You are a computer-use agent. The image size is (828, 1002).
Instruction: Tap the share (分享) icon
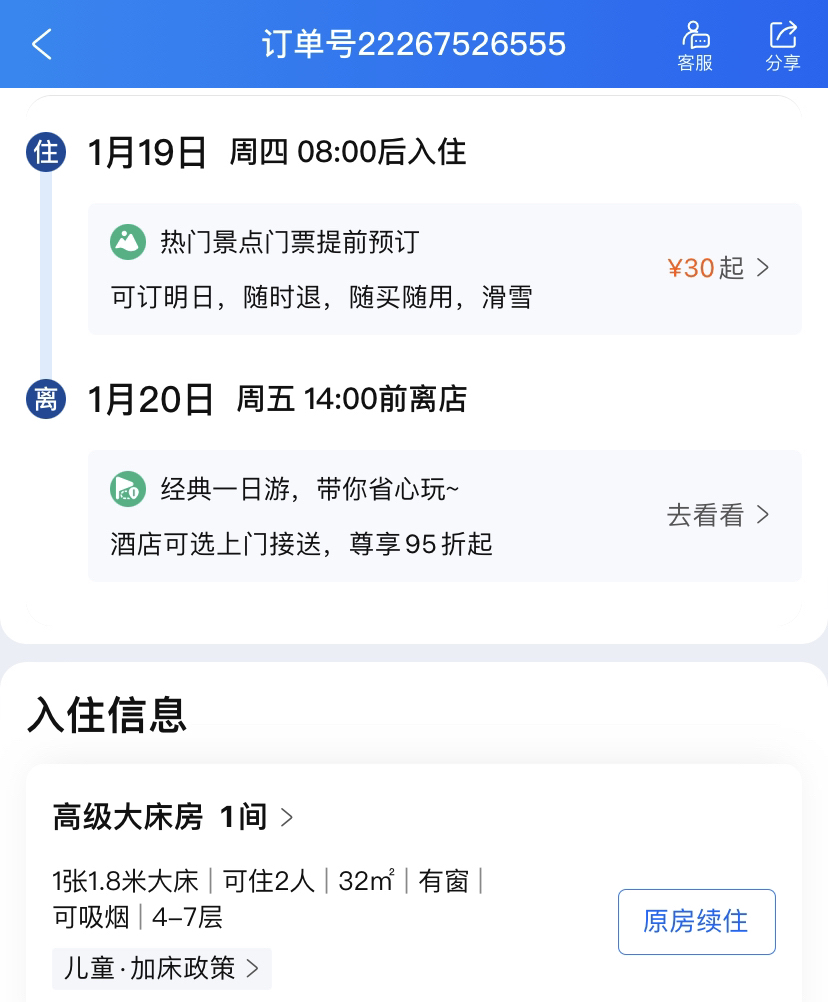coord(783,46)
